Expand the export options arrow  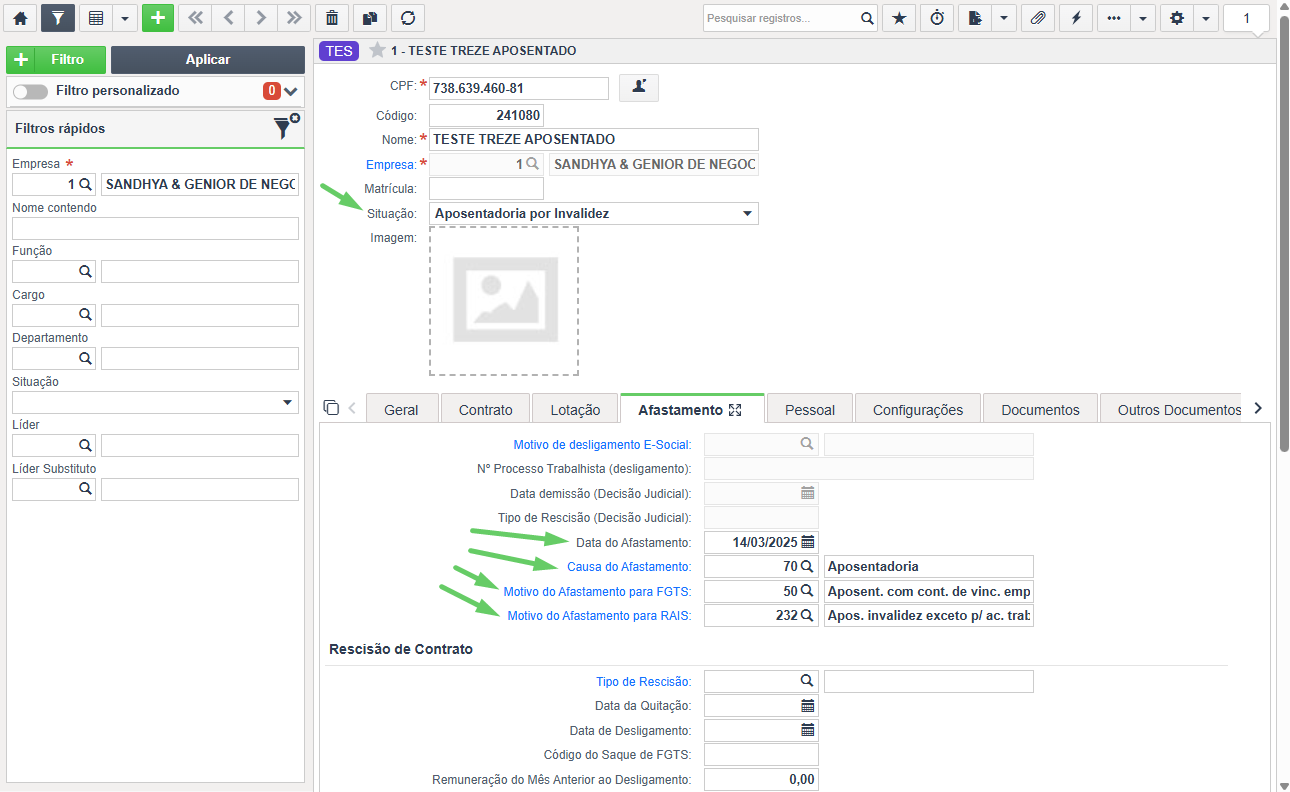point(1004,18)
